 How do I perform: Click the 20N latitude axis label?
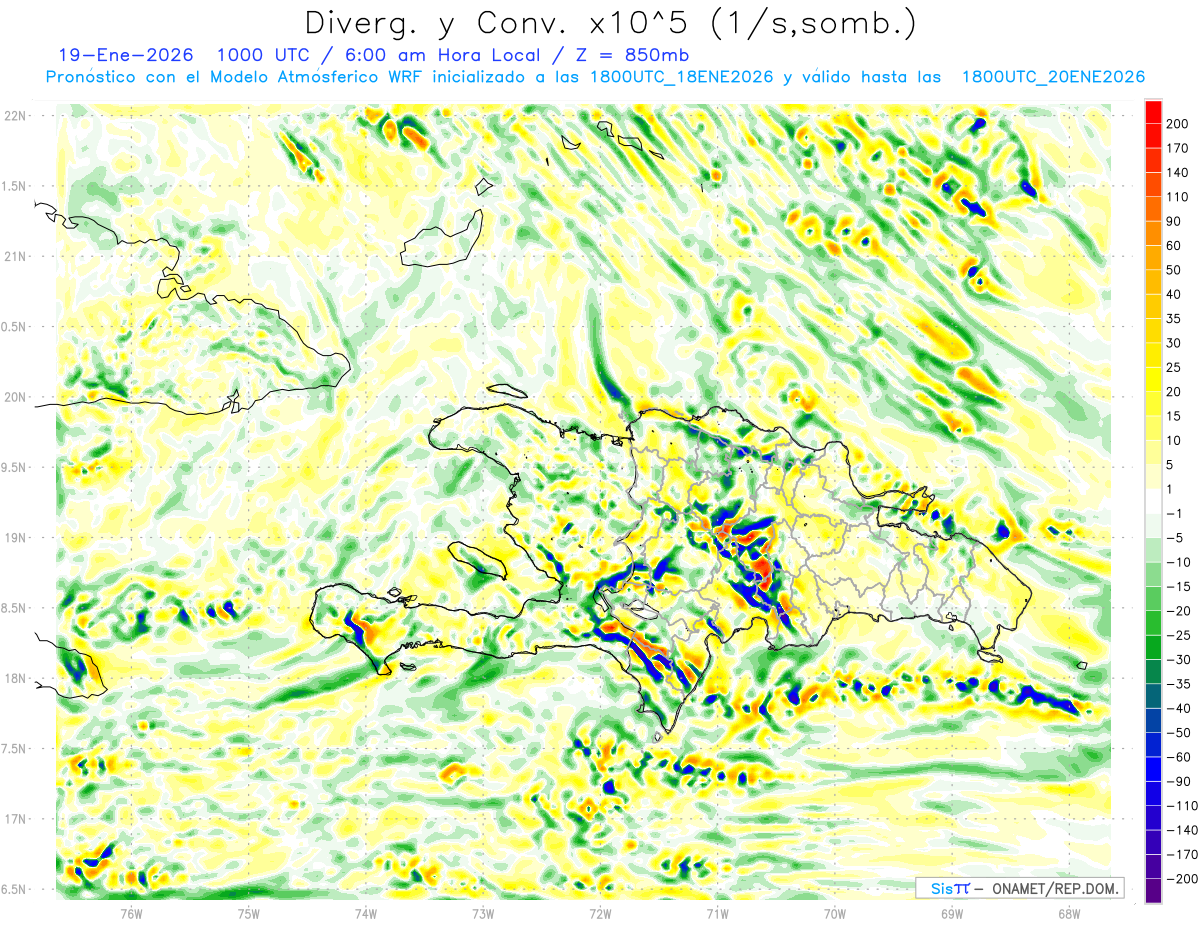click(14, 397)
